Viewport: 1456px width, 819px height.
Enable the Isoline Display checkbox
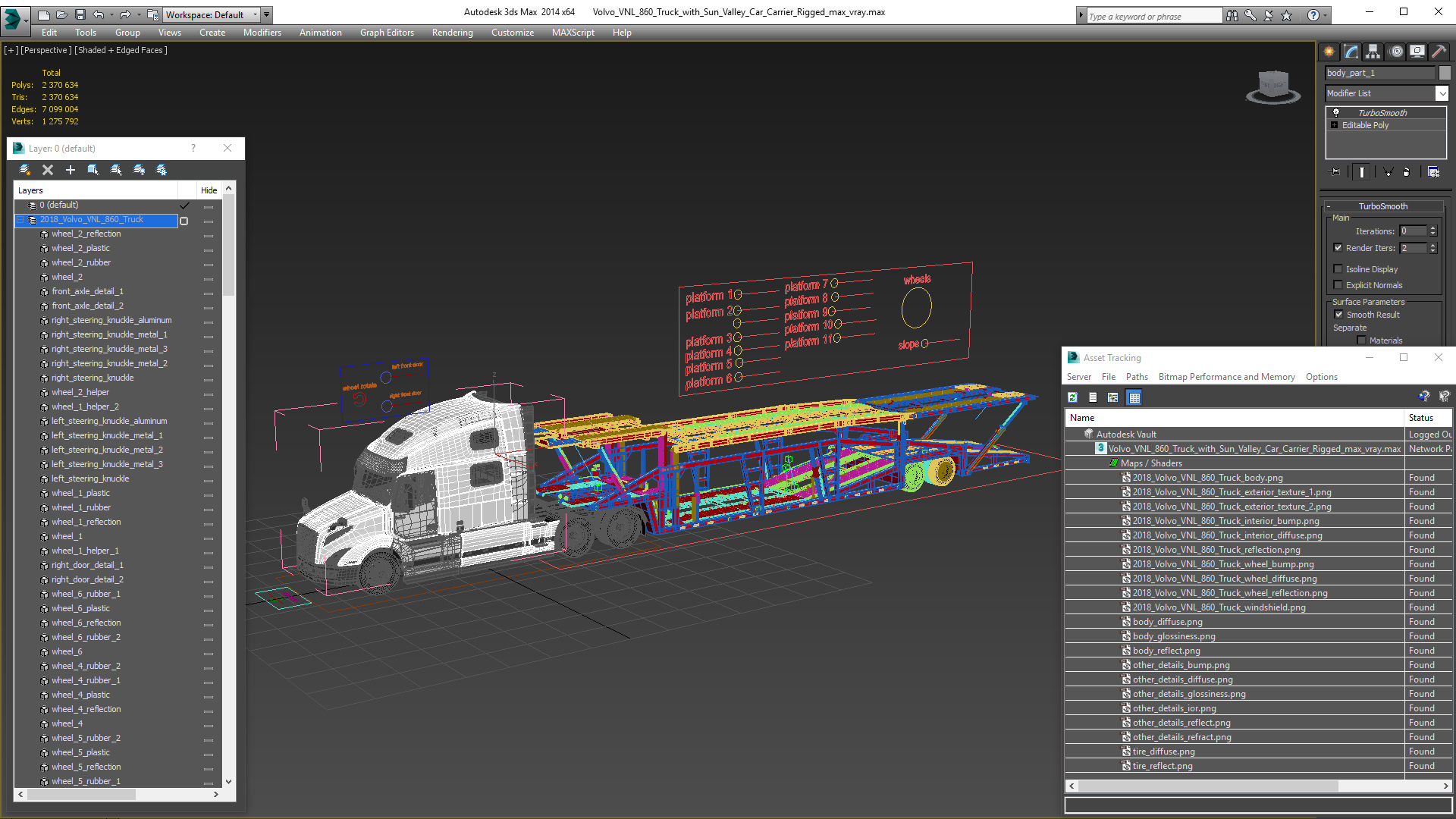pos(1338,269)
